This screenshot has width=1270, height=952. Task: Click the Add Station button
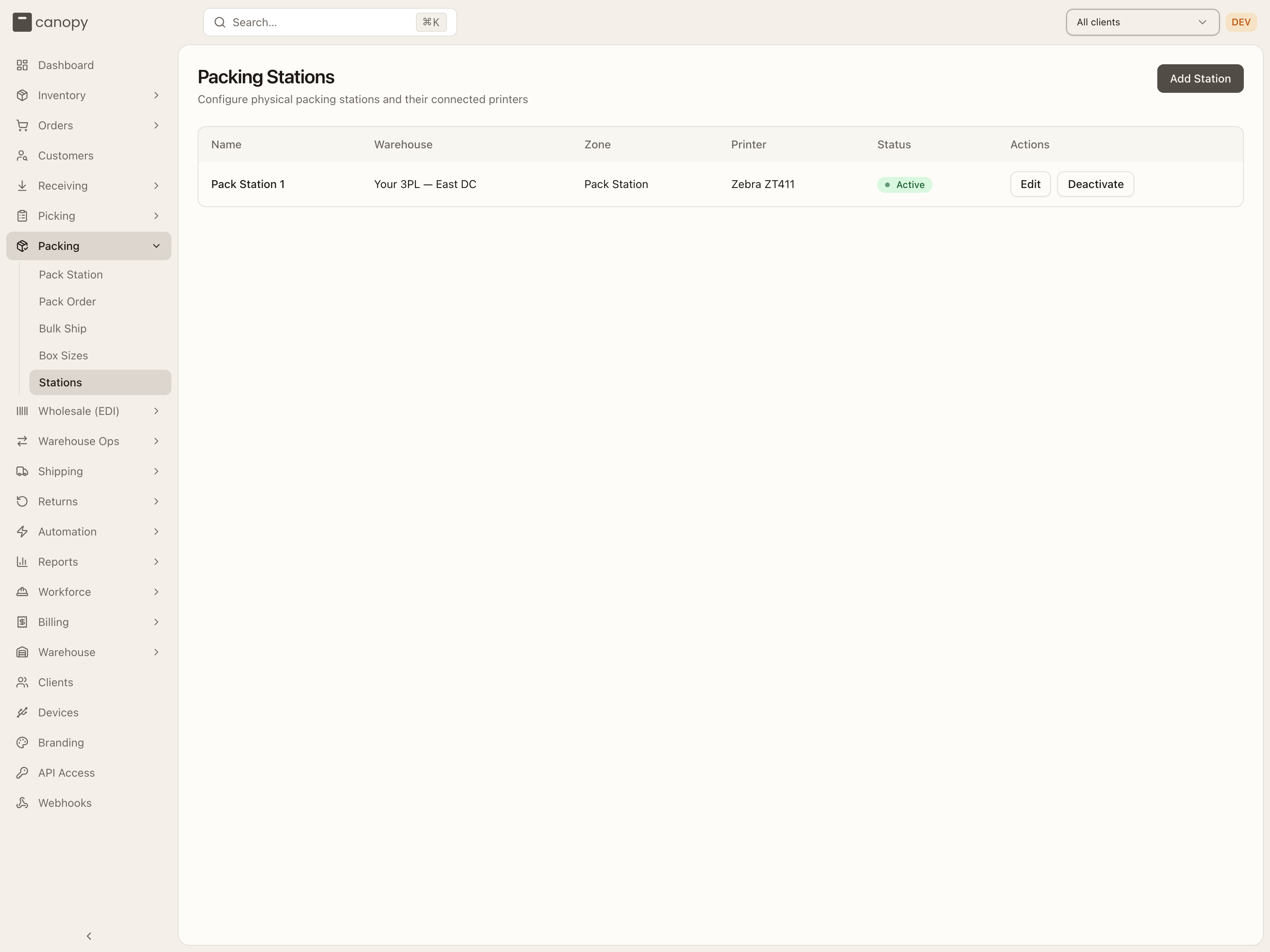pyautogui.click(x=1200, y=79)
